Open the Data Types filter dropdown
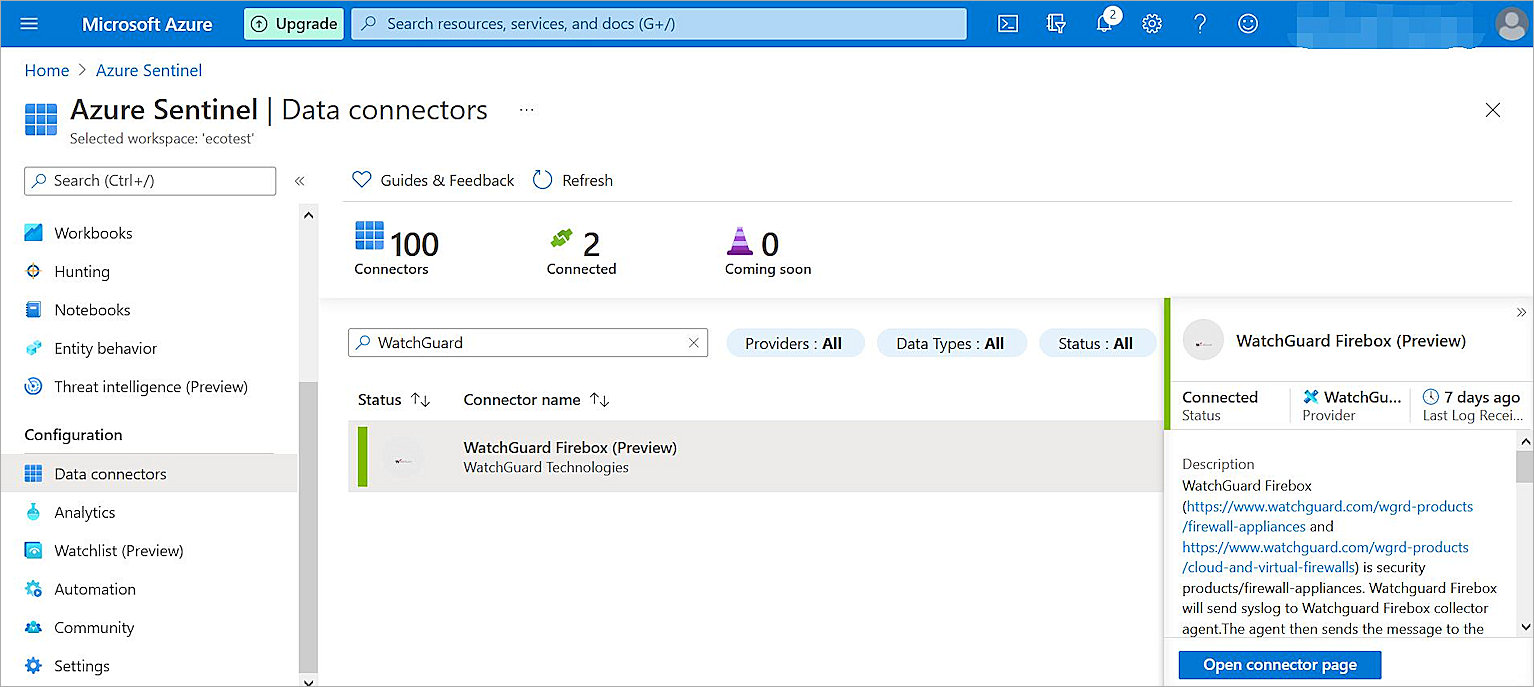The width and height of the screenshot is (1534, 687). pos(951,342)
